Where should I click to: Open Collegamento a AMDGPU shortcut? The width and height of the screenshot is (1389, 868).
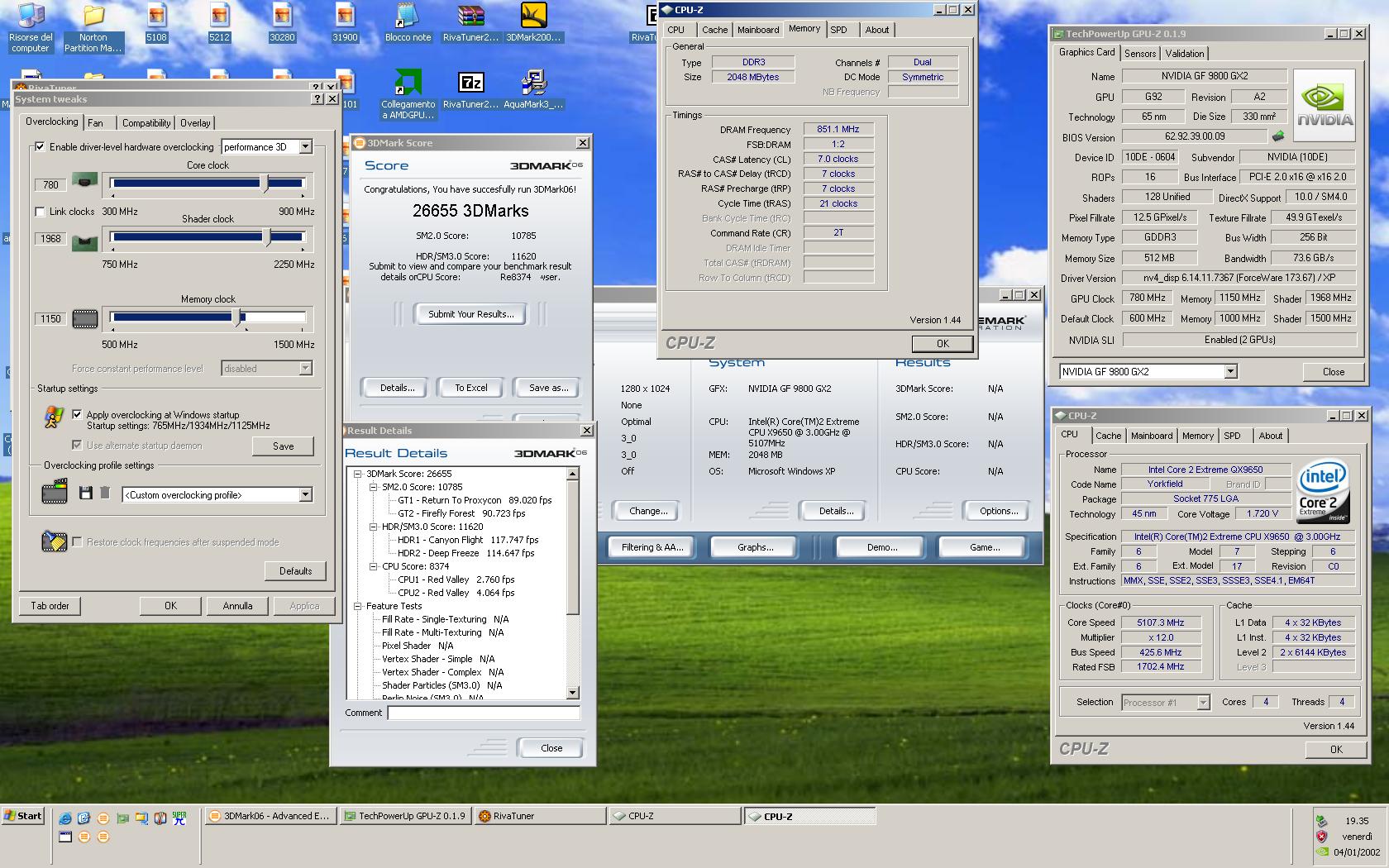click(x=408, y=94)
